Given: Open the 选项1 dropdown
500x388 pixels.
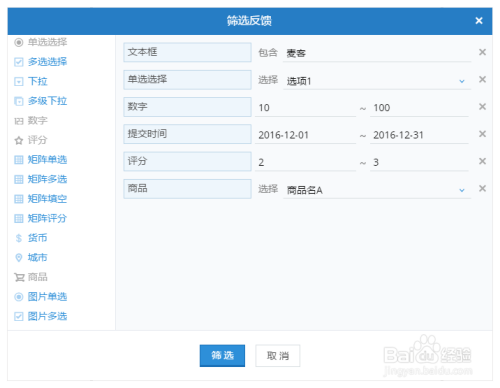Looking at the screenshot, I should [377, 81].
